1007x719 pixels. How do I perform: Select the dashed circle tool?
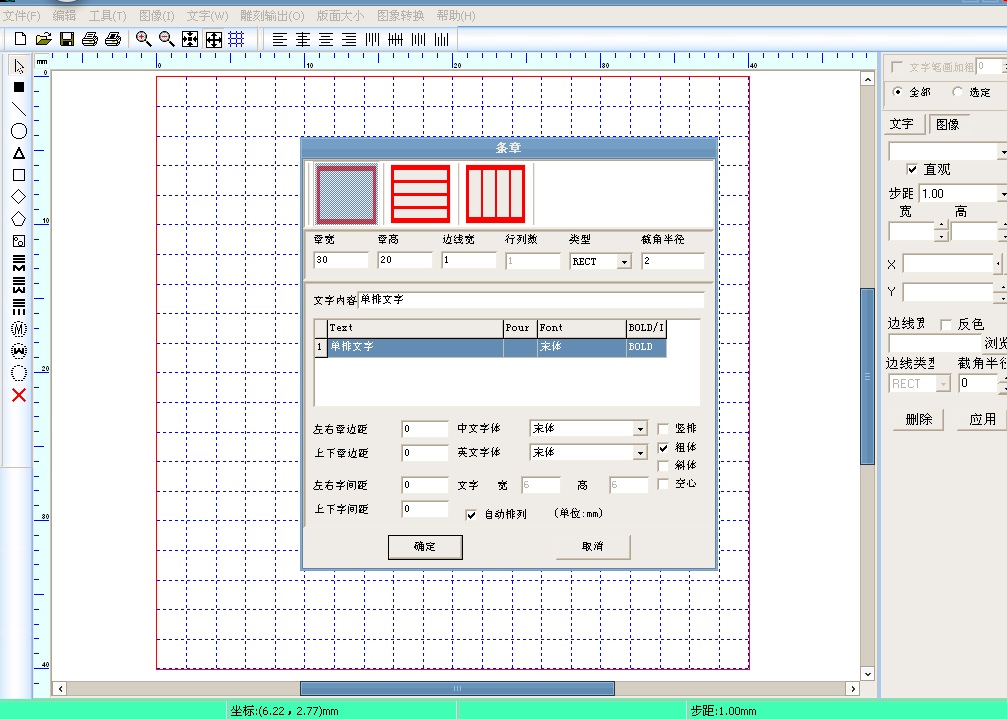(19, 373)
